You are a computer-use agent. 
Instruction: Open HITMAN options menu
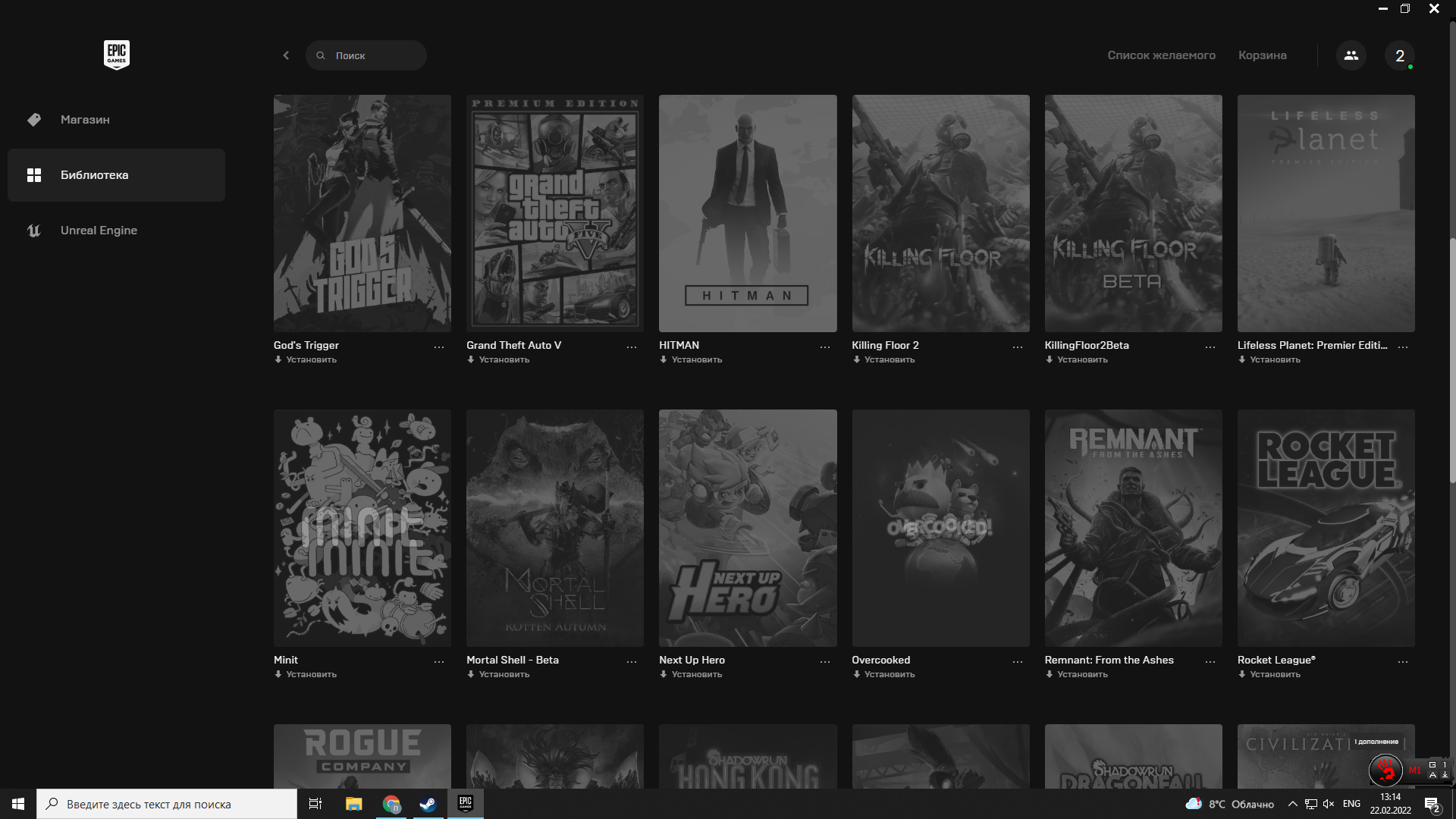click(x=825, y=347)
